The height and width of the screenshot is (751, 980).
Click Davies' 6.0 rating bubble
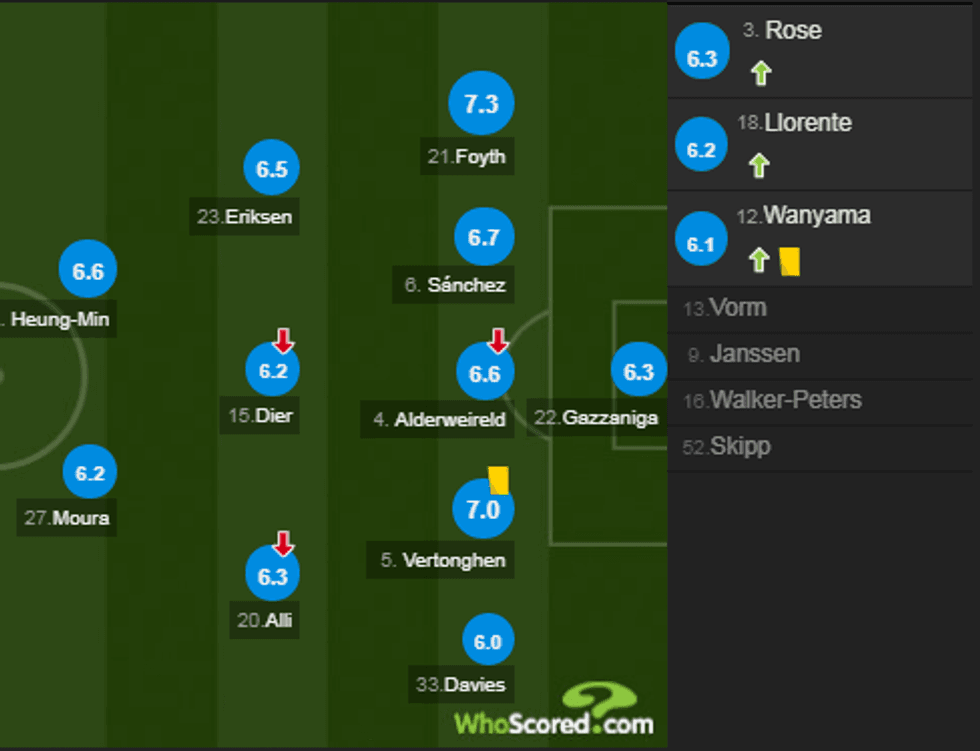click(487, 639)
